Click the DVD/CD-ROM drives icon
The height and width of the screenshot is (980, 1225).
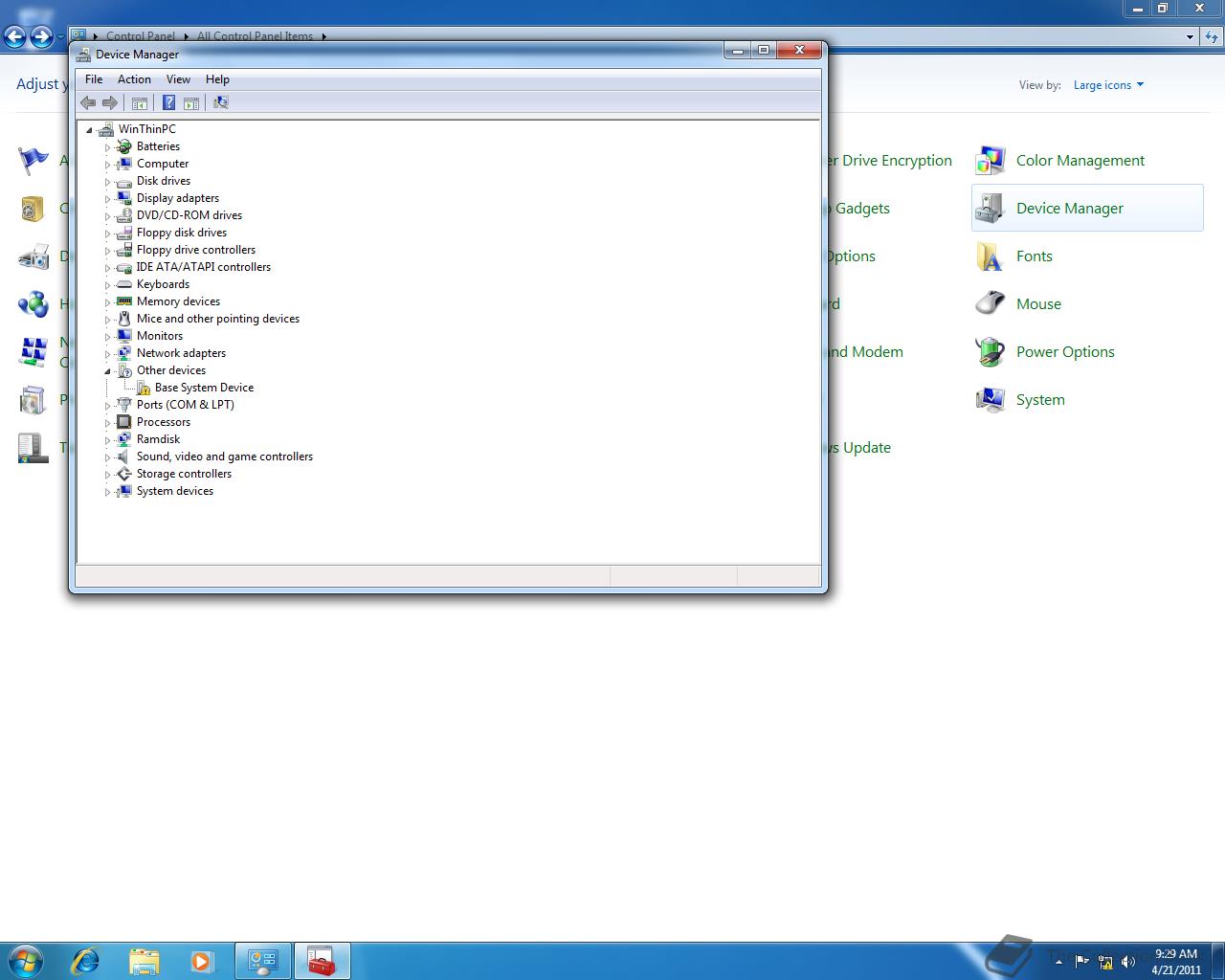tap(123, 215)
